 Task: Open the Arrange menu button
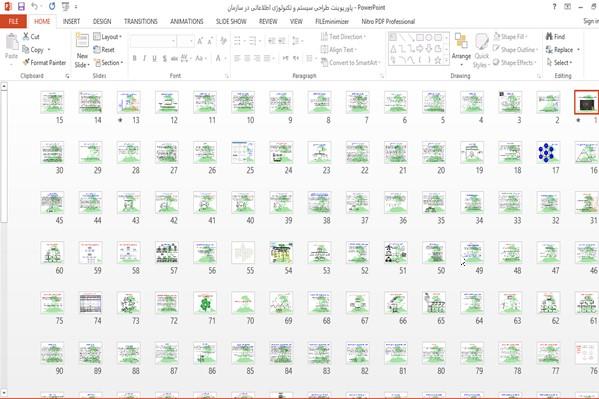461,50
